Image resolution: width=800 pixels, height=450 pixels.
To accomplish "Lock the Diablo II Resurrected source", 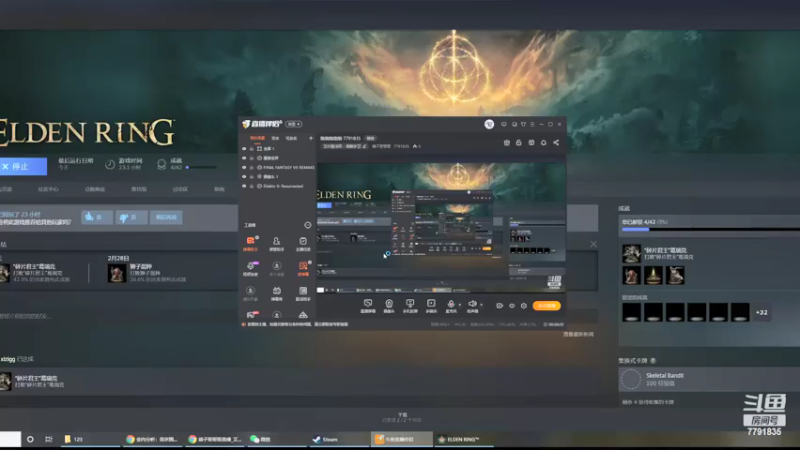I will pos(252,186).
